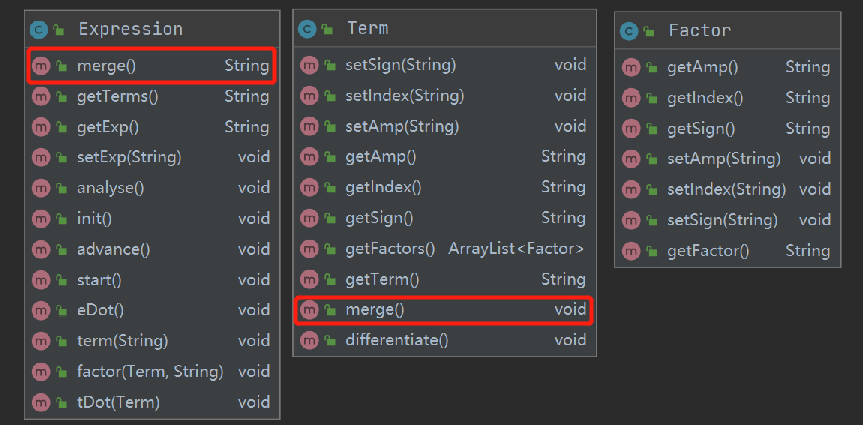Select getAmp() in the Factor class
Screen dimensions: 863x425
[x=702, y=67]
